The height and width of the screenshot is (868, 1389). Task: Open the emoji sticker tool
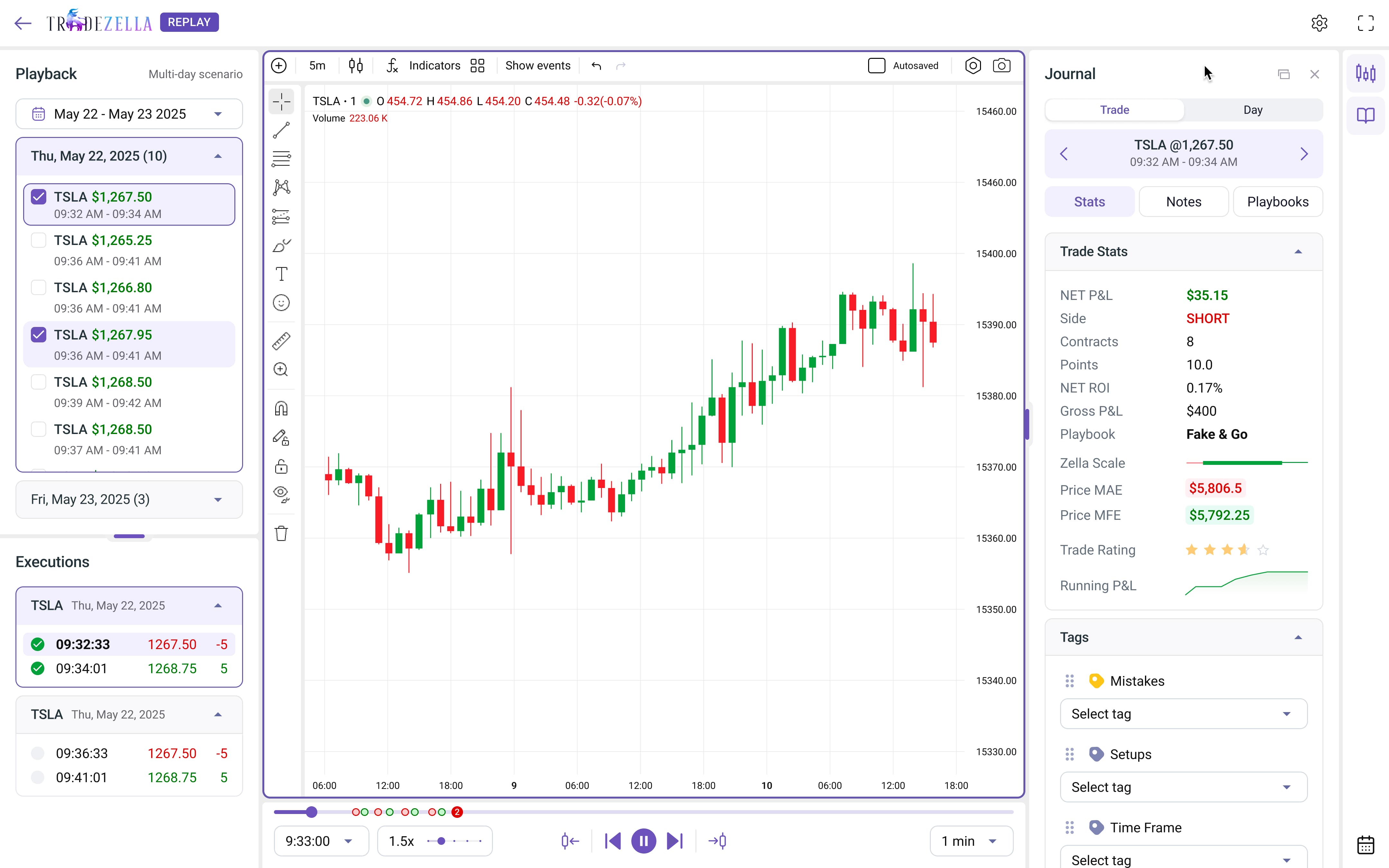[x=281, y=303]
